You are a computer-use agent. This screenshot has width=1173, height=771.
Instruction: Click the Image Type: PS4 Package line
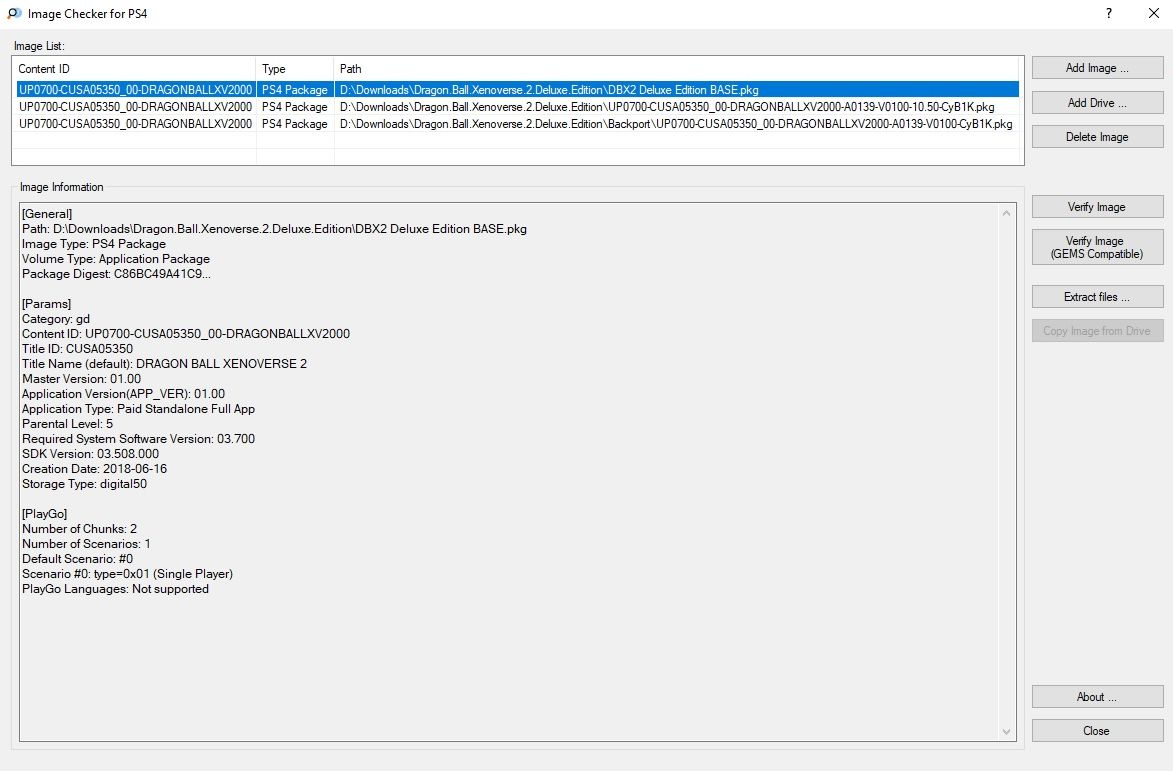point(94,244)
